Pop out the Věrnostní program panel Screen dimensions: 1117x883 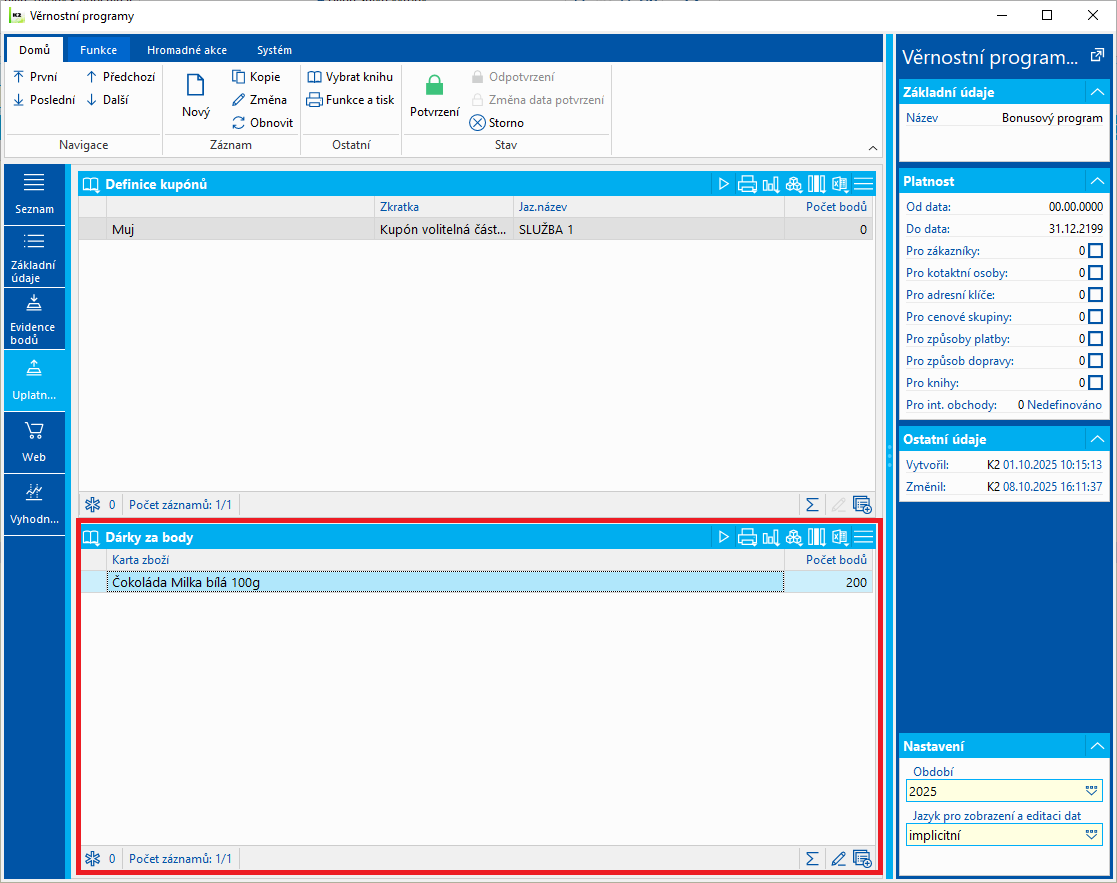(1097, 55)
